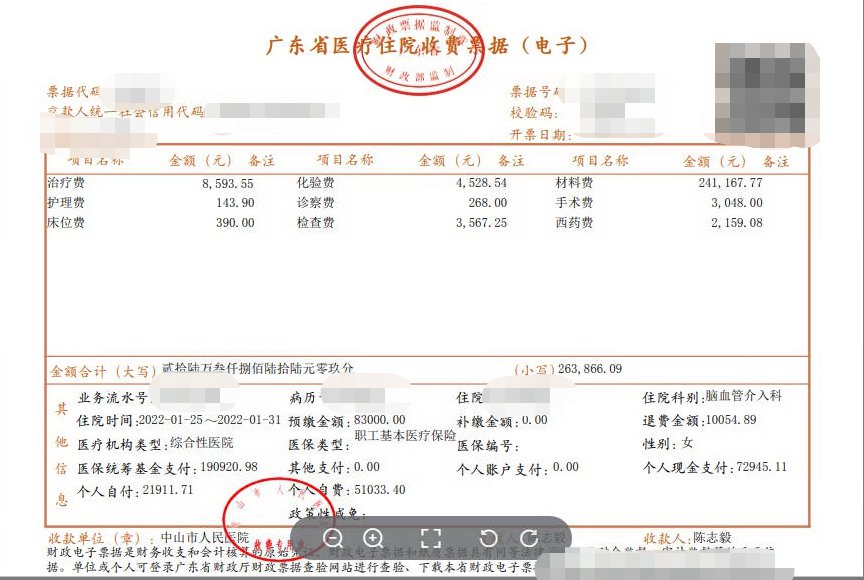The width and height of the screenshot is (864, 580).
Task: Rotate the image counterclockwise
Action: (x=488, y=538)
